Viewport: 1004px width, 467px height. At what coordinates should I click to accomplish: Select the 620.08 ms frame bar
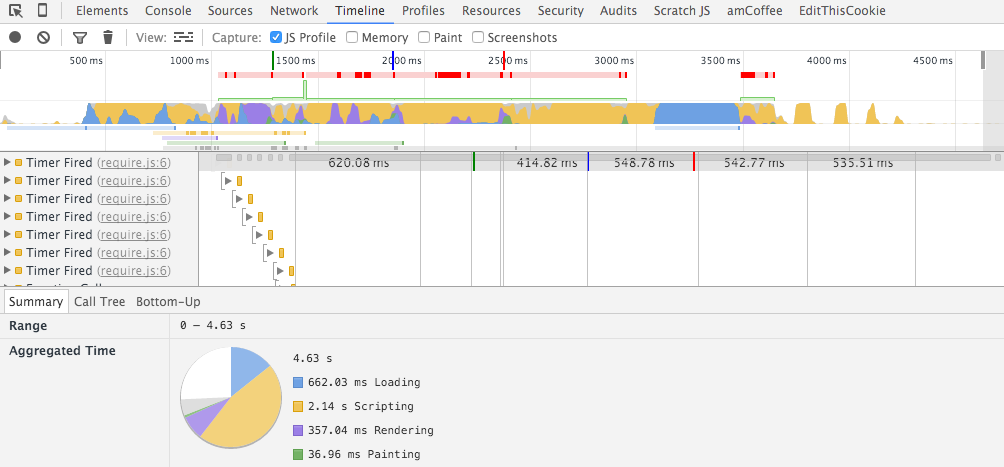pos(359,163)
